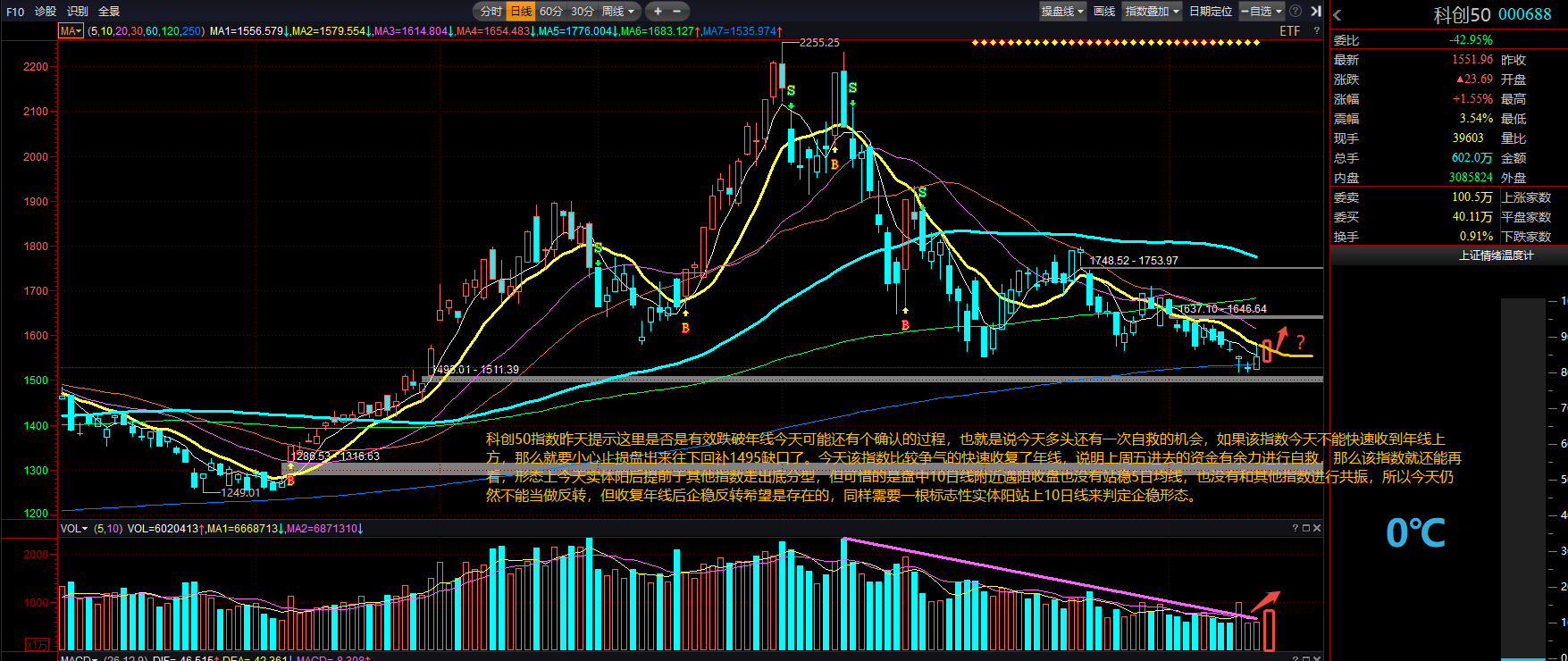Click the B buy signal near 1249.01 low
Image resolution: width=1568 pixels, height=661 pixels.
click(290, 481)
